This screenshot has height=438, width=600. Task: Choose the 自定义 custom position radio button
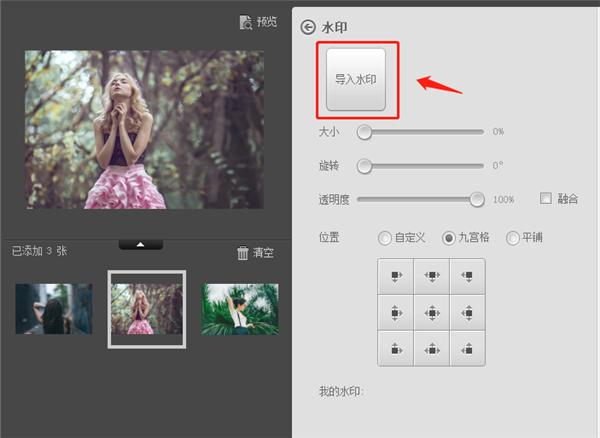pyautogui.click(x=384, y=237)
